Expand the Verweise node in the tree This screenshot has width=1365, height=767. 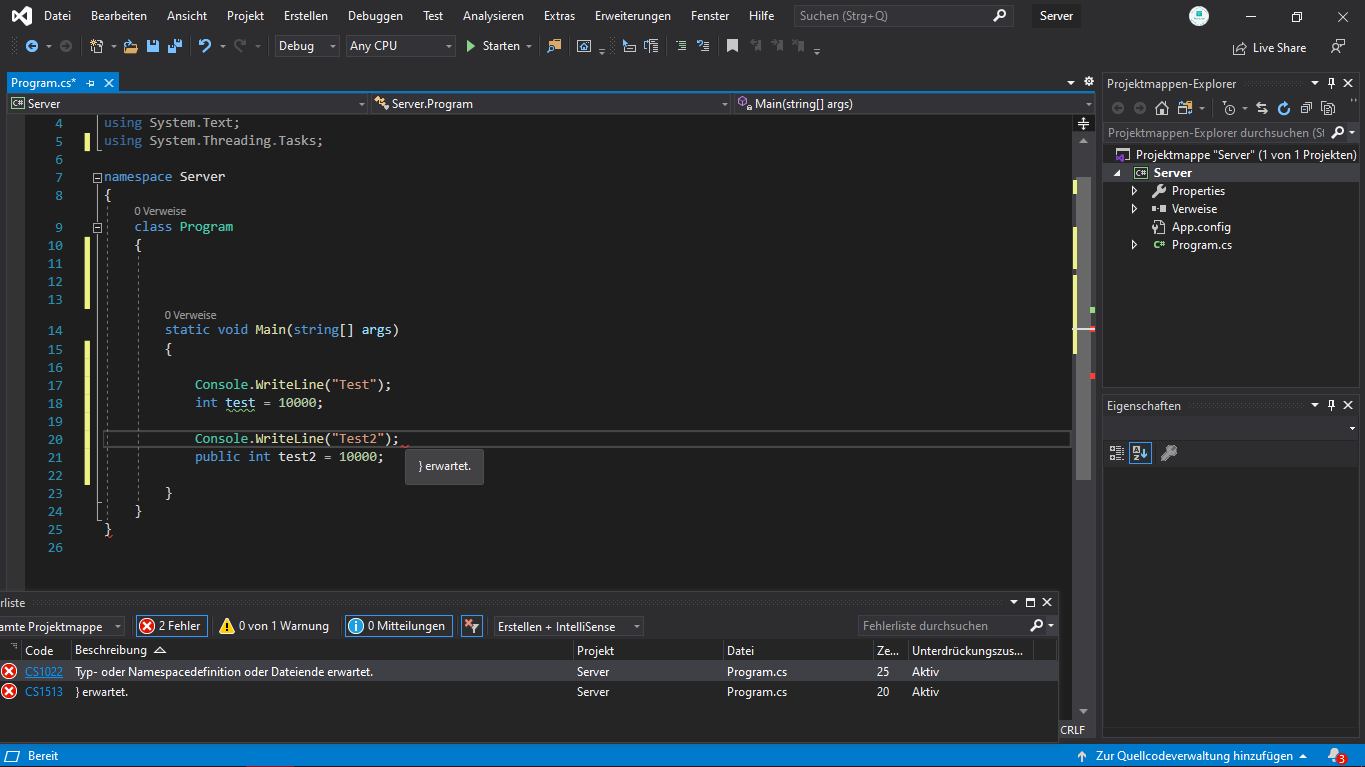tap(1134, 209)
